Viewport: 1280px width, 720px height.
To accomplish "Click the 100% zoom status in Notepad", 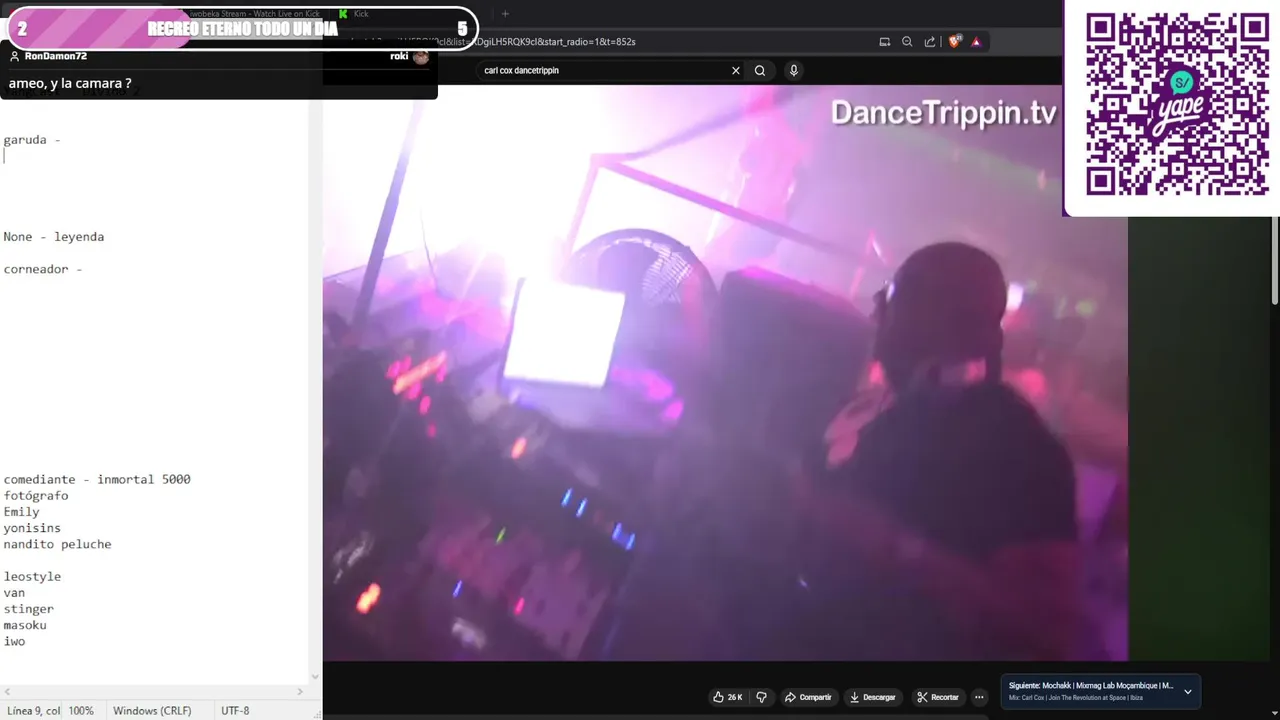I will coord(81,711).
